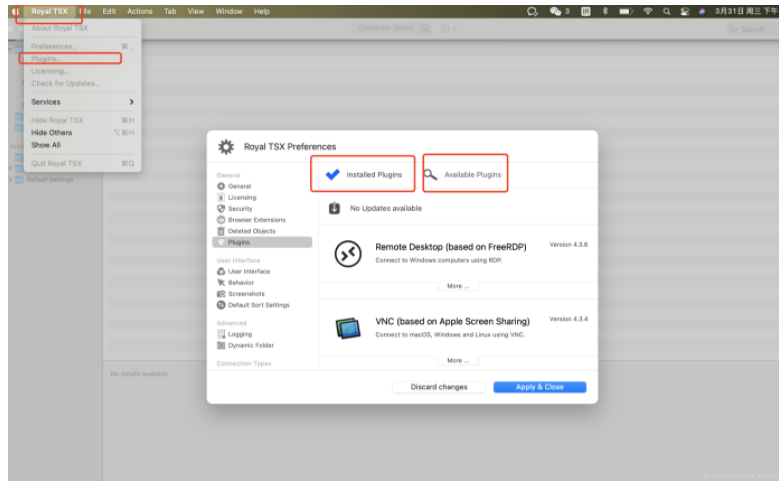The image size is (779, 482).
Task: Click the 'No details available' text
Action: click(139, 374)
